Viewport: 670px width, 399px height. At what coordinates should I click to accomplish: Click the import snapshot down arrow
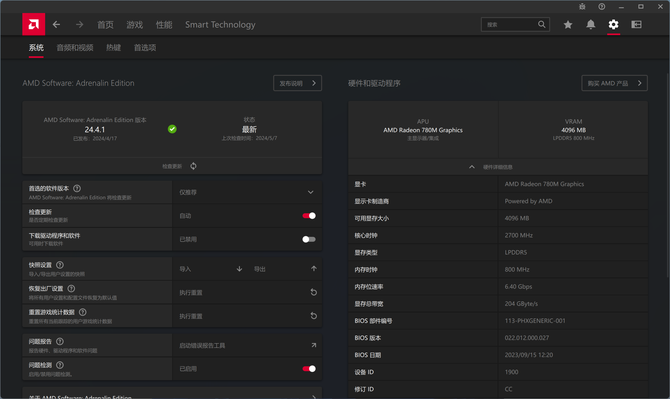coord(239,269)
